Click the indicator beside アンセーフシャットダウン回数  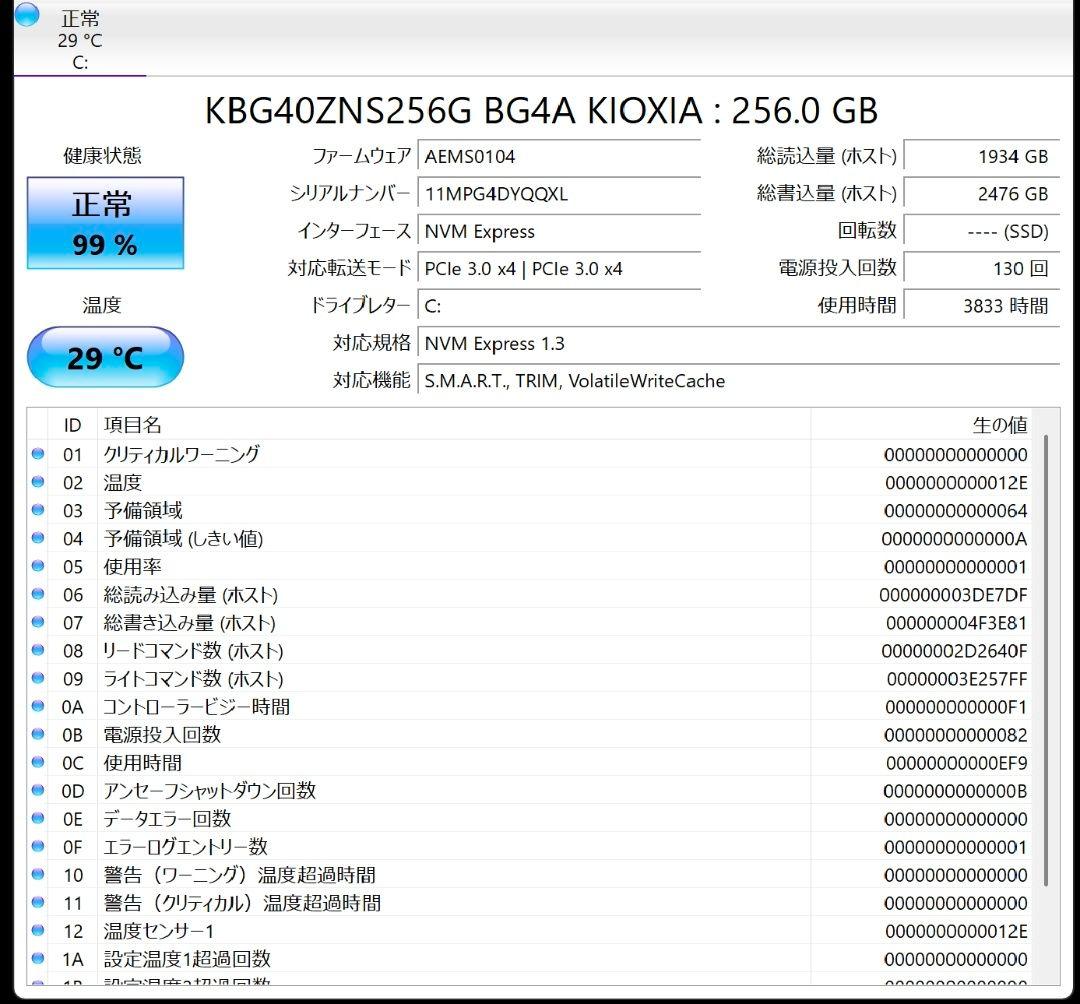point(37,790)
